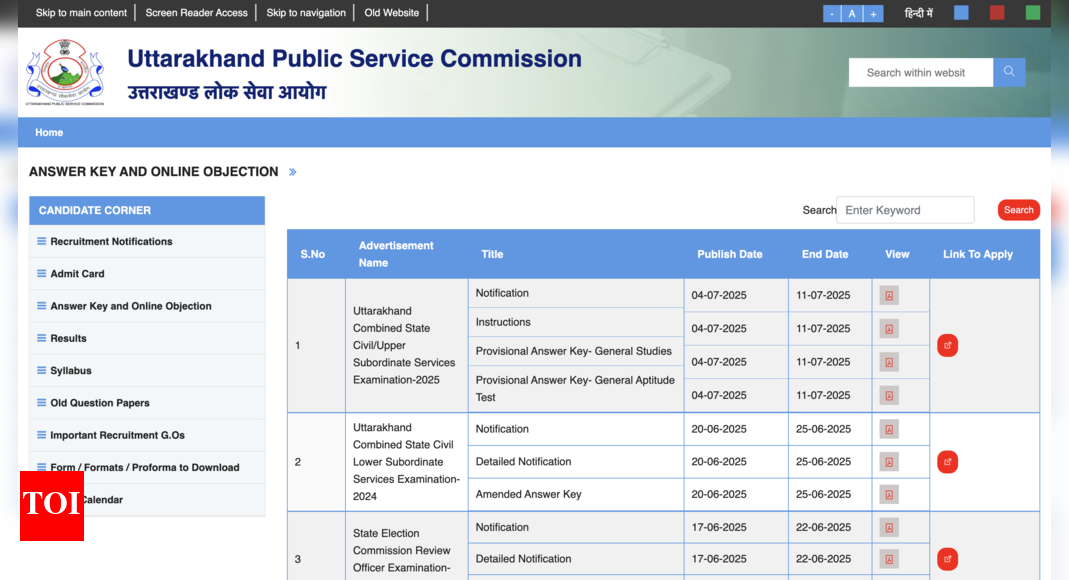Open PDF icon for Instructions row
The width and height of the screenshot is (1069, 580).
click(889, 329)
